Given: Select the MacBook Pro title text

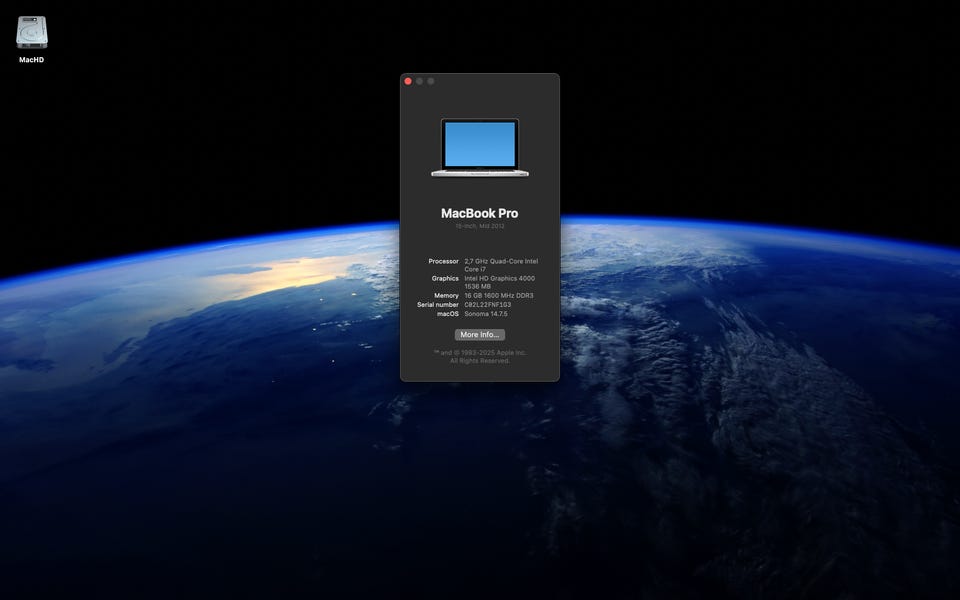Looking at the screenshot, I should pos(479,213).
